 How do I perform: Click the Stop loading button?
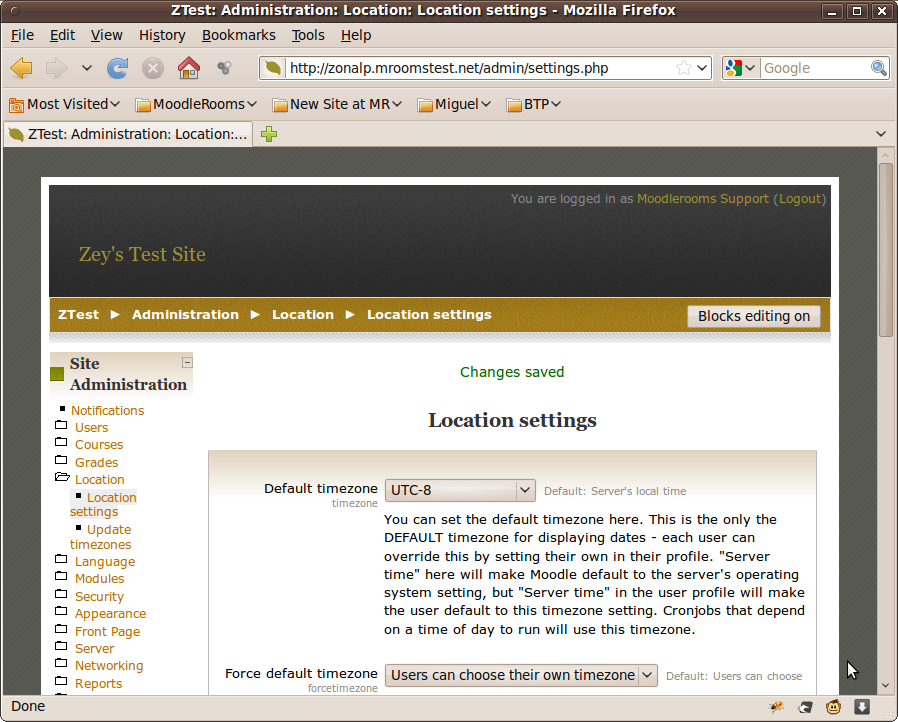pos(153,68)
